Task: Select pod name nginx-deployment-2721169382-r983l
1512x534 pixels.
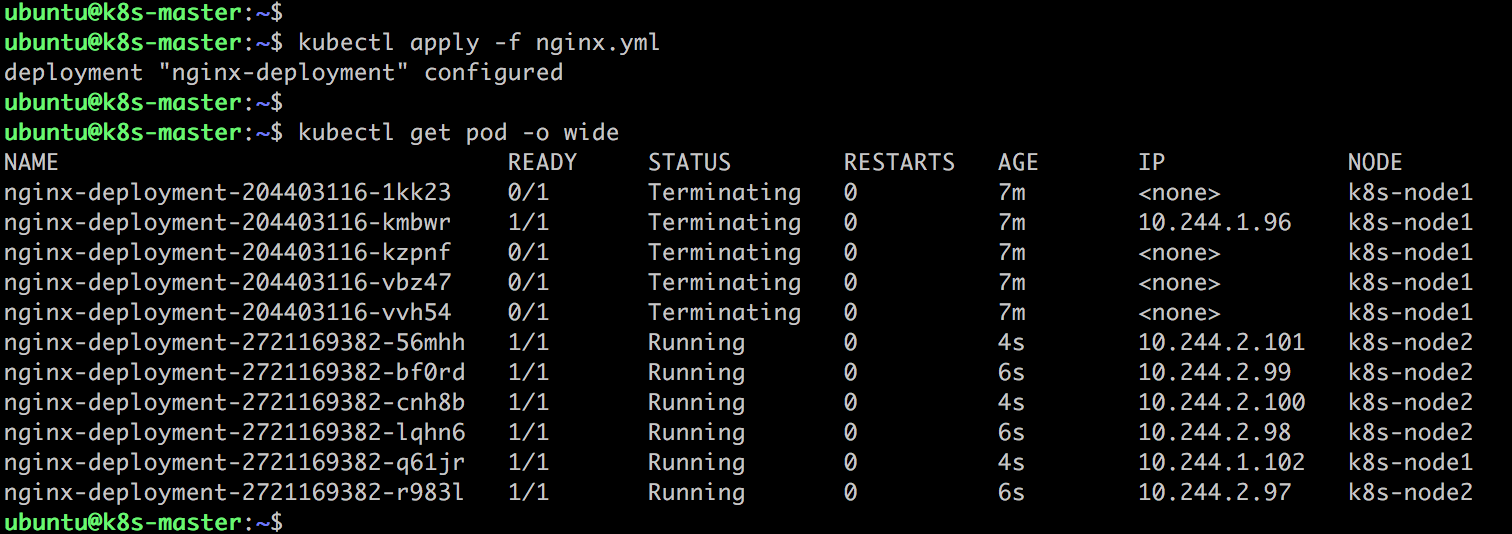Action: click(x=235, y=492)
